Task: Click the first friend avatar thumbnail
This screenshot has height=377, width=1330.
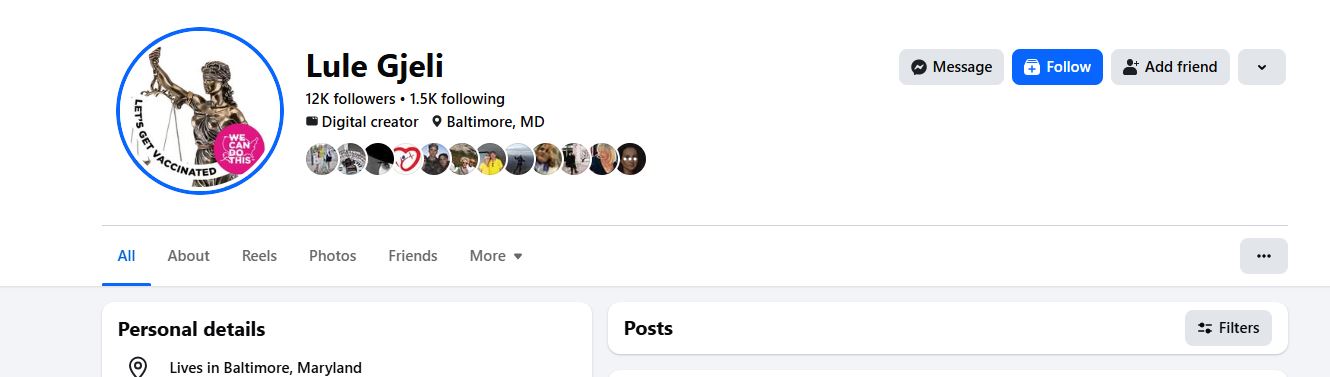Action: pos(322,159)
